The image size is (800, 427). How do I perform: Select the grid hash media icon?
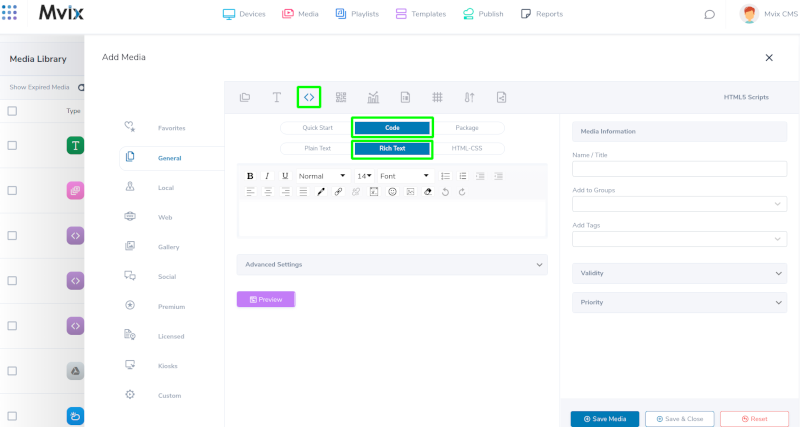click(x=437, y=97)
